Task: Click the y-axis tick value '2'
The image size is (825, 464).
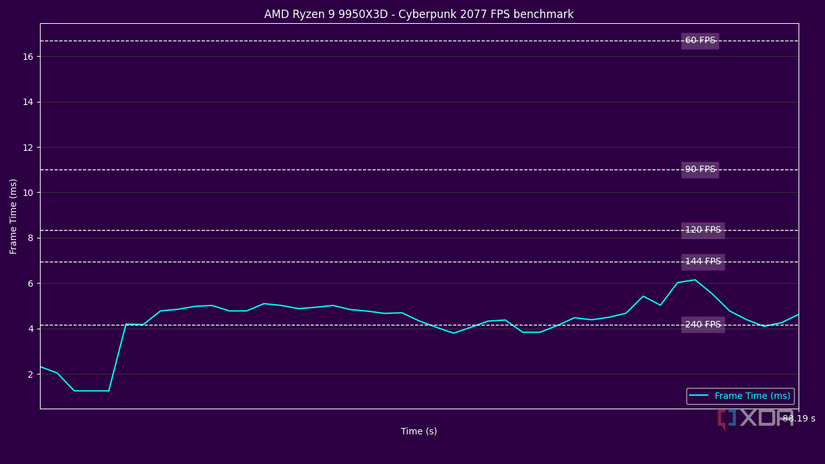Action: (x=31, y=375)
